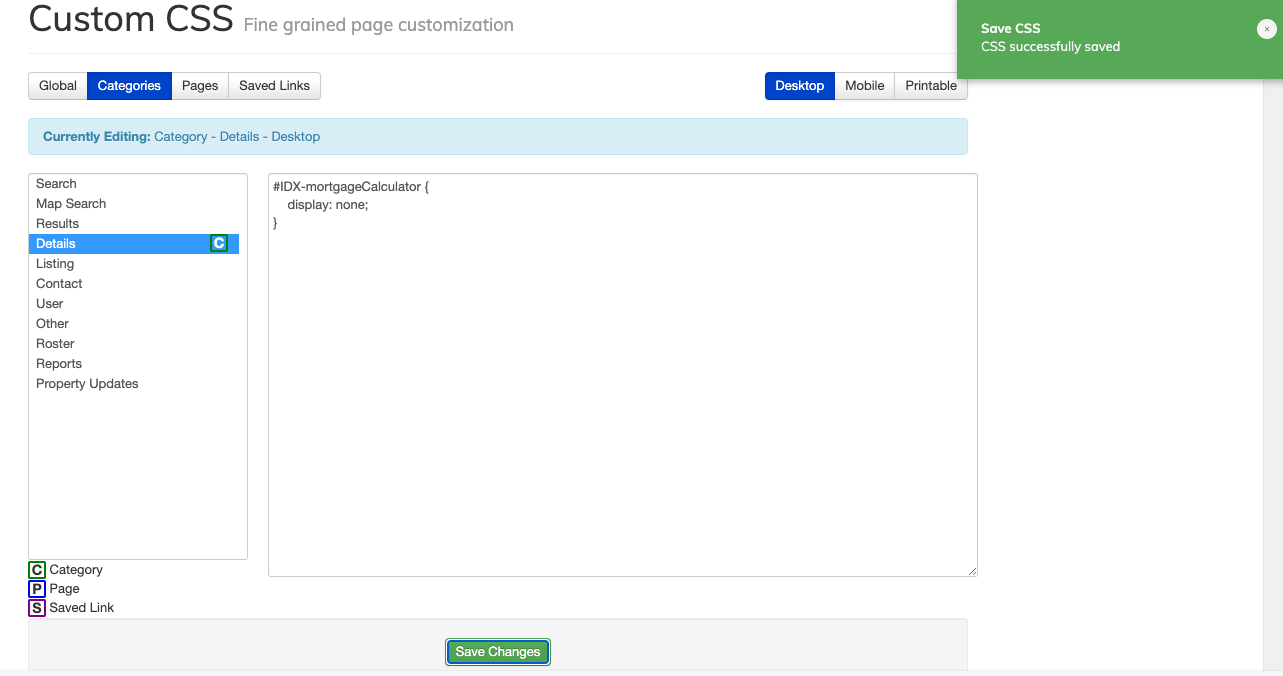Switch to Mobile view
Image resolution: width=1283 pixels, height=676 pixels.
(x=864, y=86)
